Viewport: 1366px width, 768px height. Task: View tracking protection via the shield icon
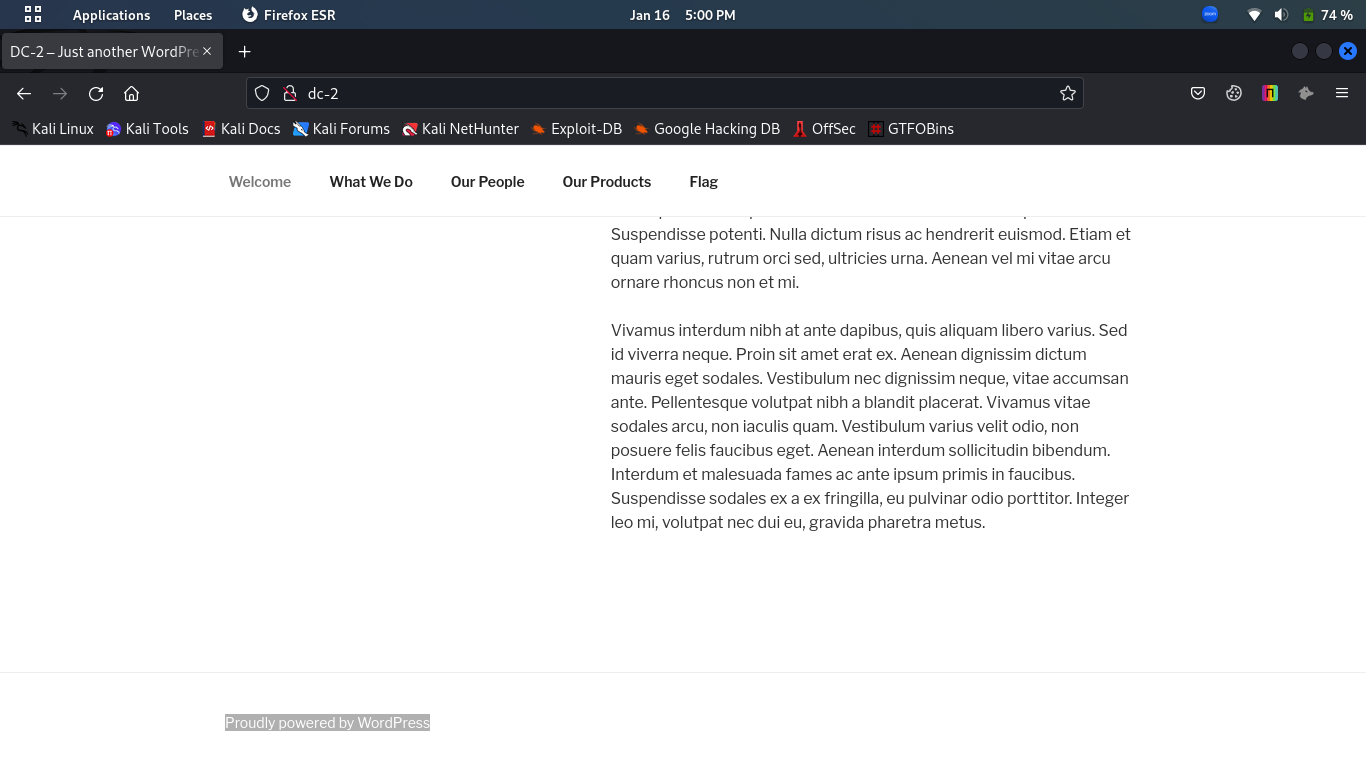pos(261,93)
